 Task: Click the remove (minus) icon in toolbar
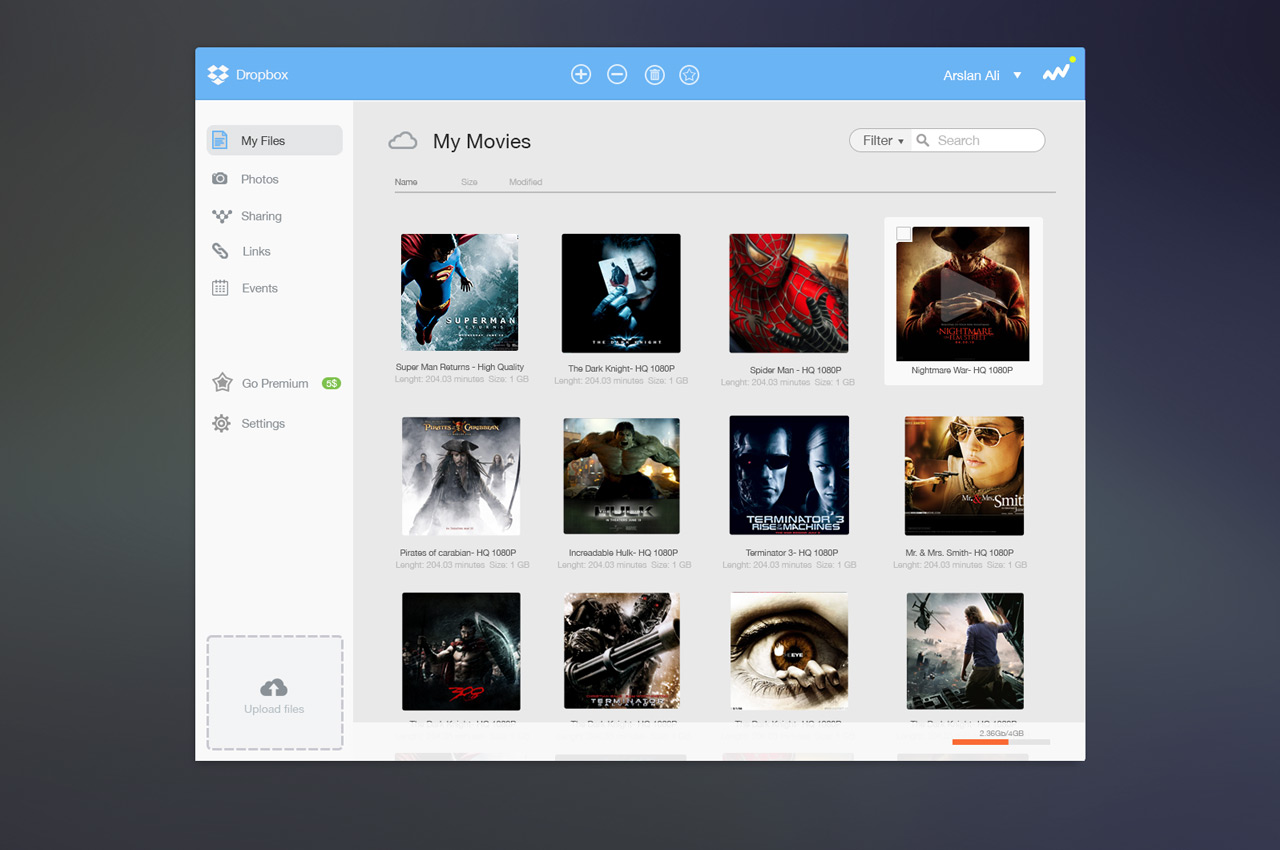point(617,74)
